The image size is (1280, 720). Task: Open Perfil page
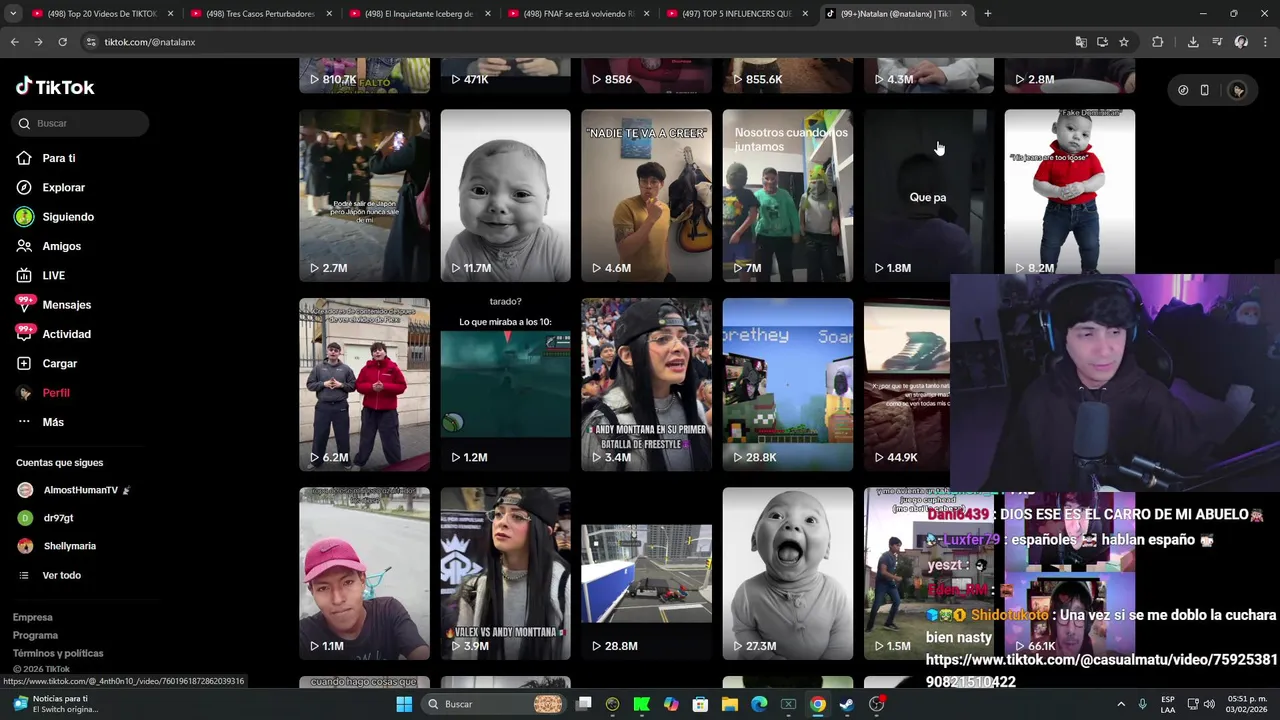tap(55, 393)
